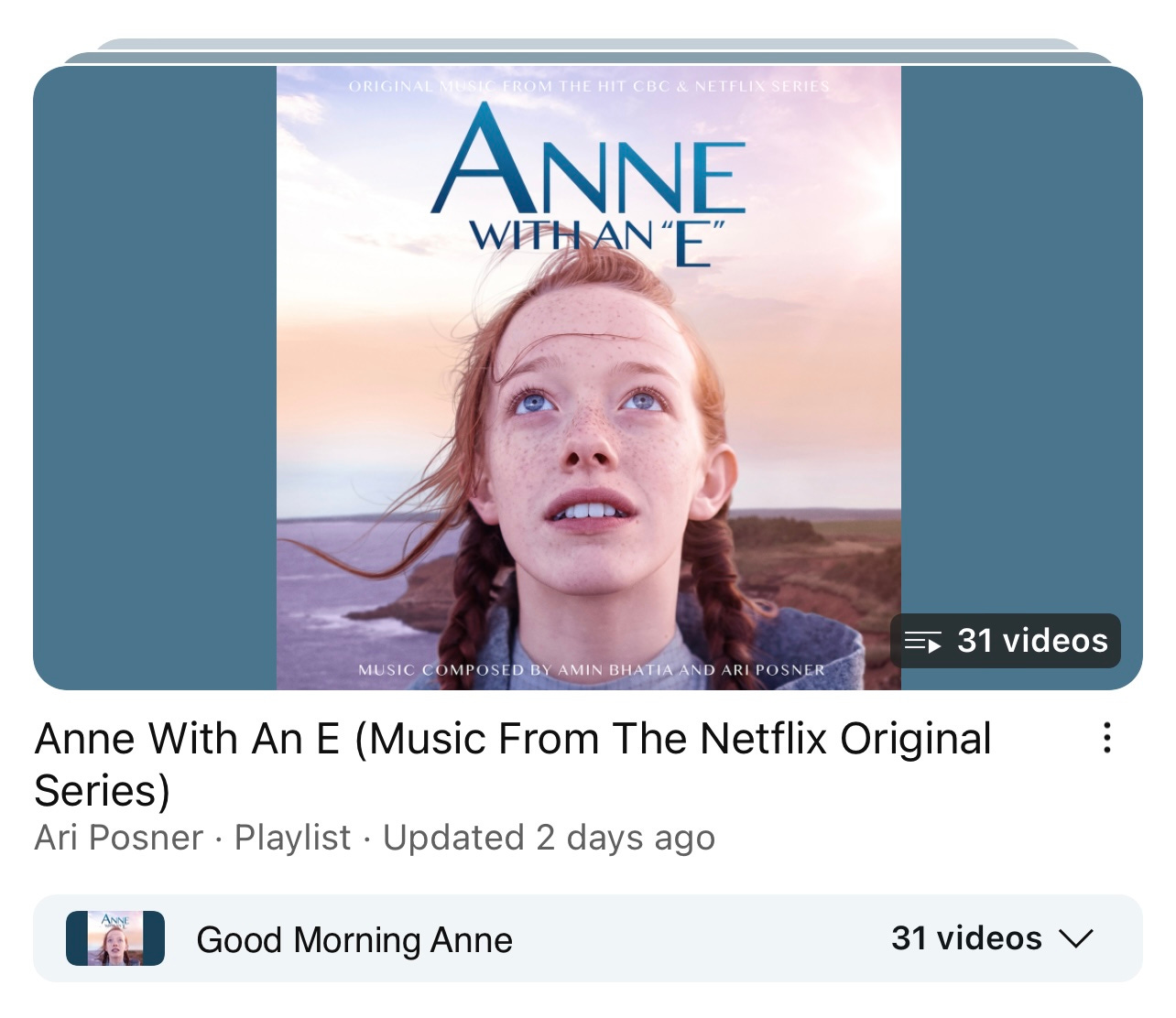The image size is (1176, 1018).
Task: Tap the 31 videos badge on the thumbnail
Action: [x=1006, y=641]
